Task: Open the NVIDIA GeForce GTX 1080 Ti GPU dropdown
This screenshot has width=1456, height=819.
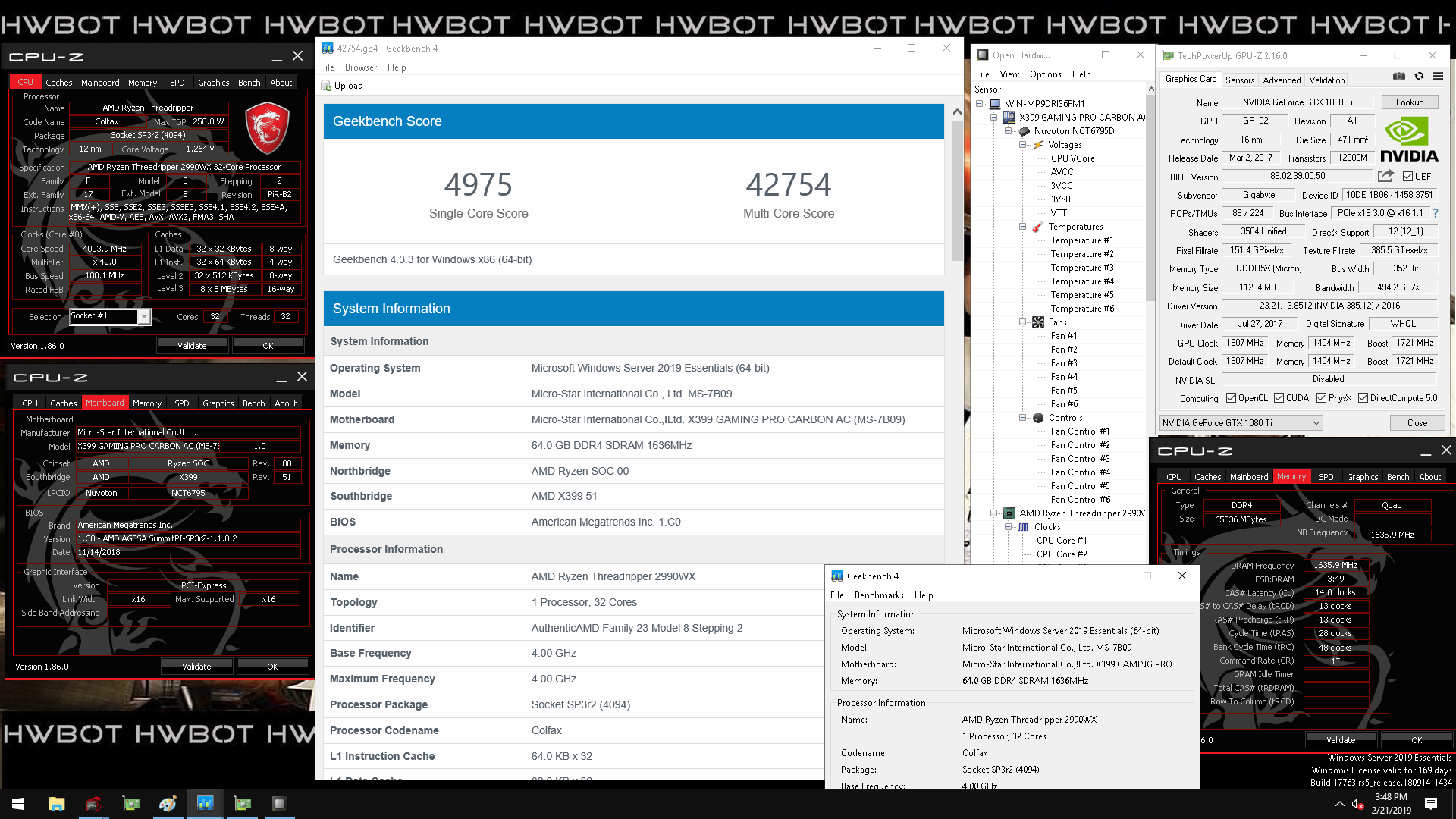Action: click(1241, 423)
